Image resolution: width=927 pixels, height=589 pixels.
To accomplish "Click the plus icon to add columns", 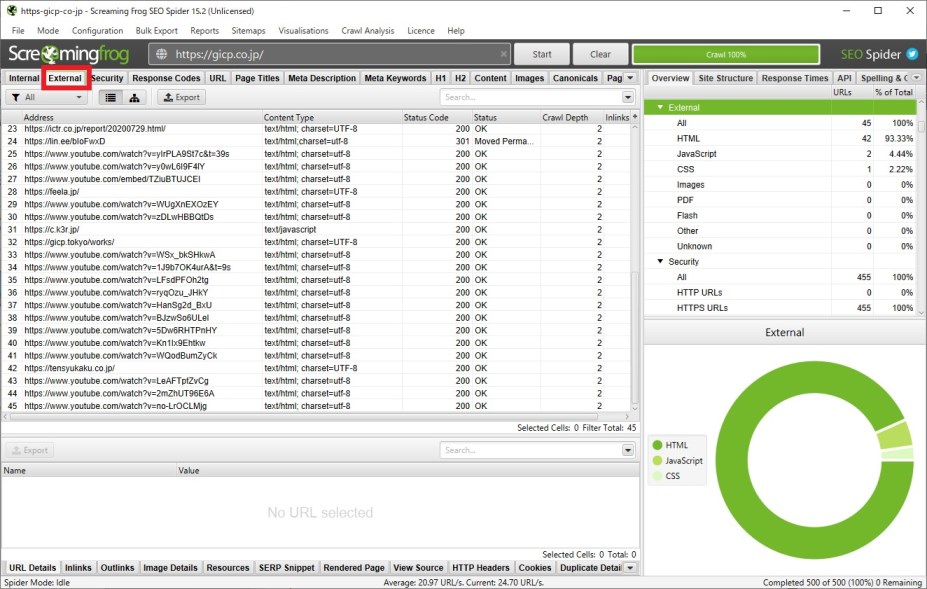I will (635, 117).
